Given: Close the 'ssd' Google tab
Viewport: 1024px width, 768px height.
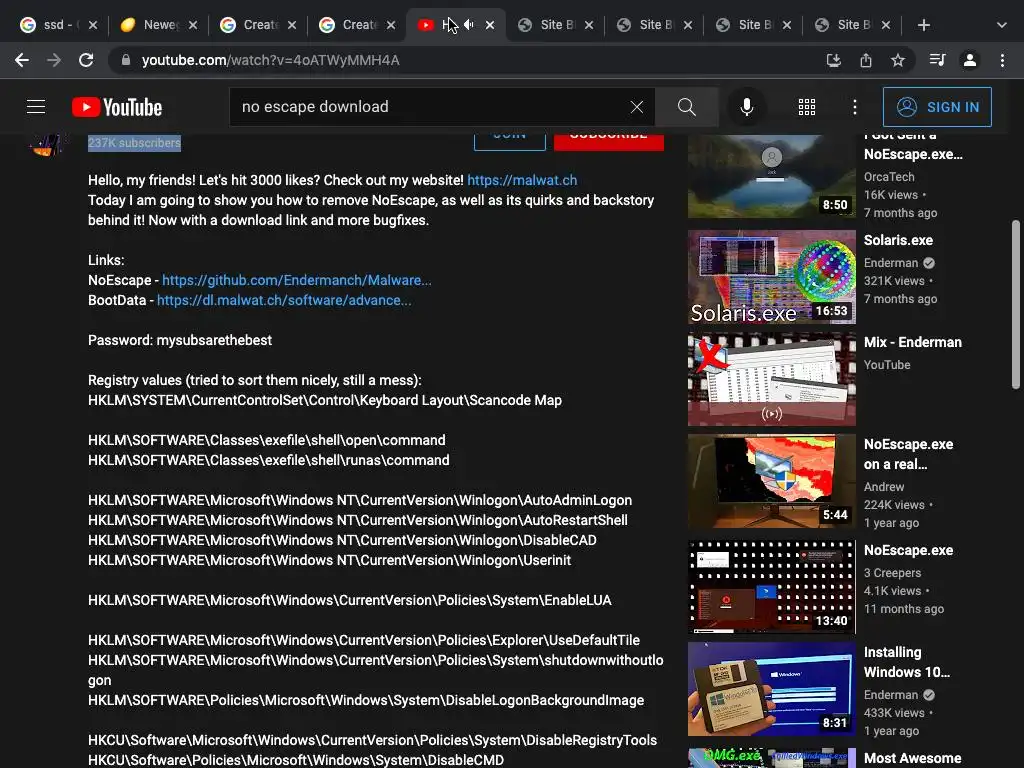Looking at the screenshot, I should (x=93, y=25).
